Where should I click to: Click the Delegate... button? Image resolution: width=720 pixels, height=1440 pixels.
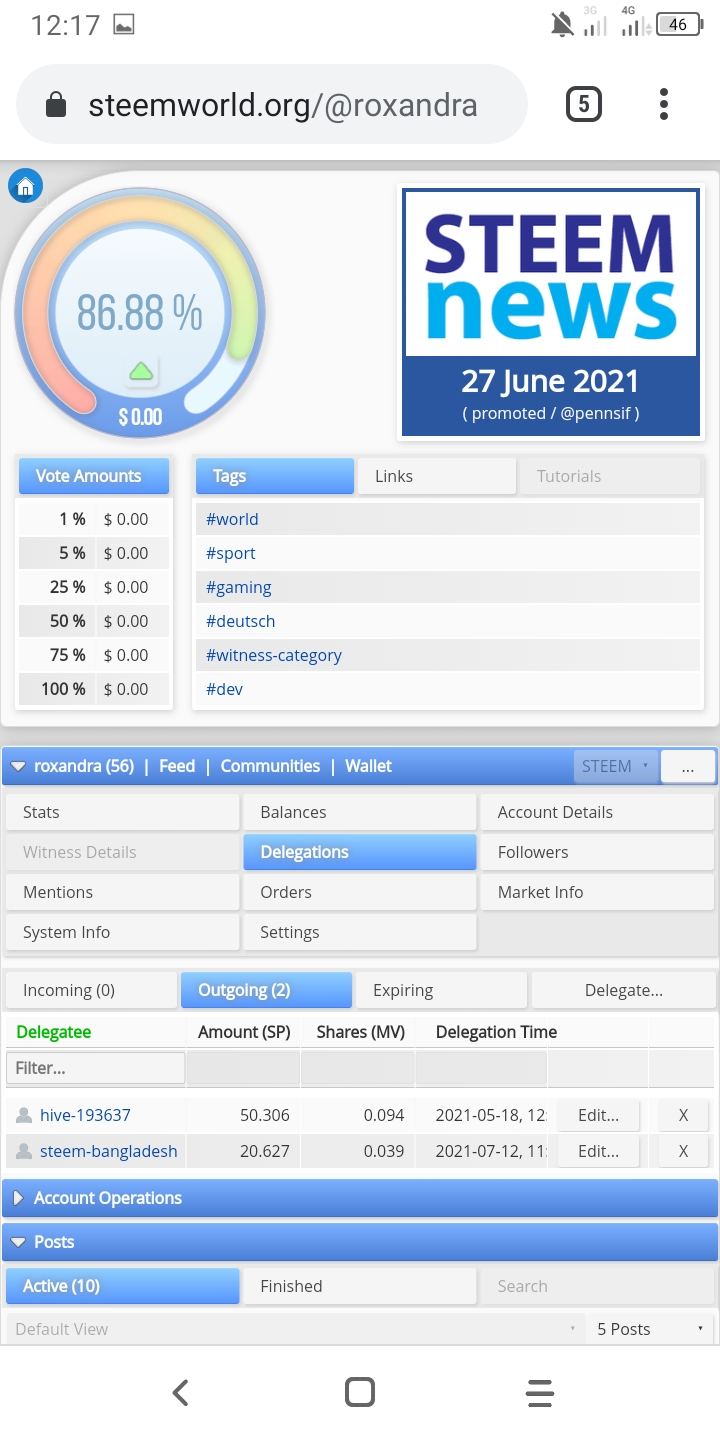[x=623, y=990]
